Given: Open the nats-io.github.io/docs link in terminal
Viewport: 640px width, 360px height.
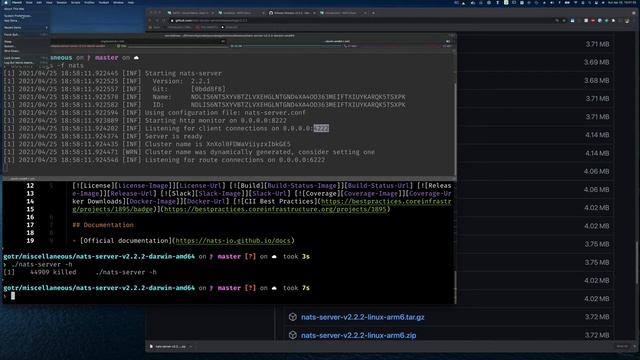Looking at the screenshot, I should pyautogui.click(x=233, y=241).
